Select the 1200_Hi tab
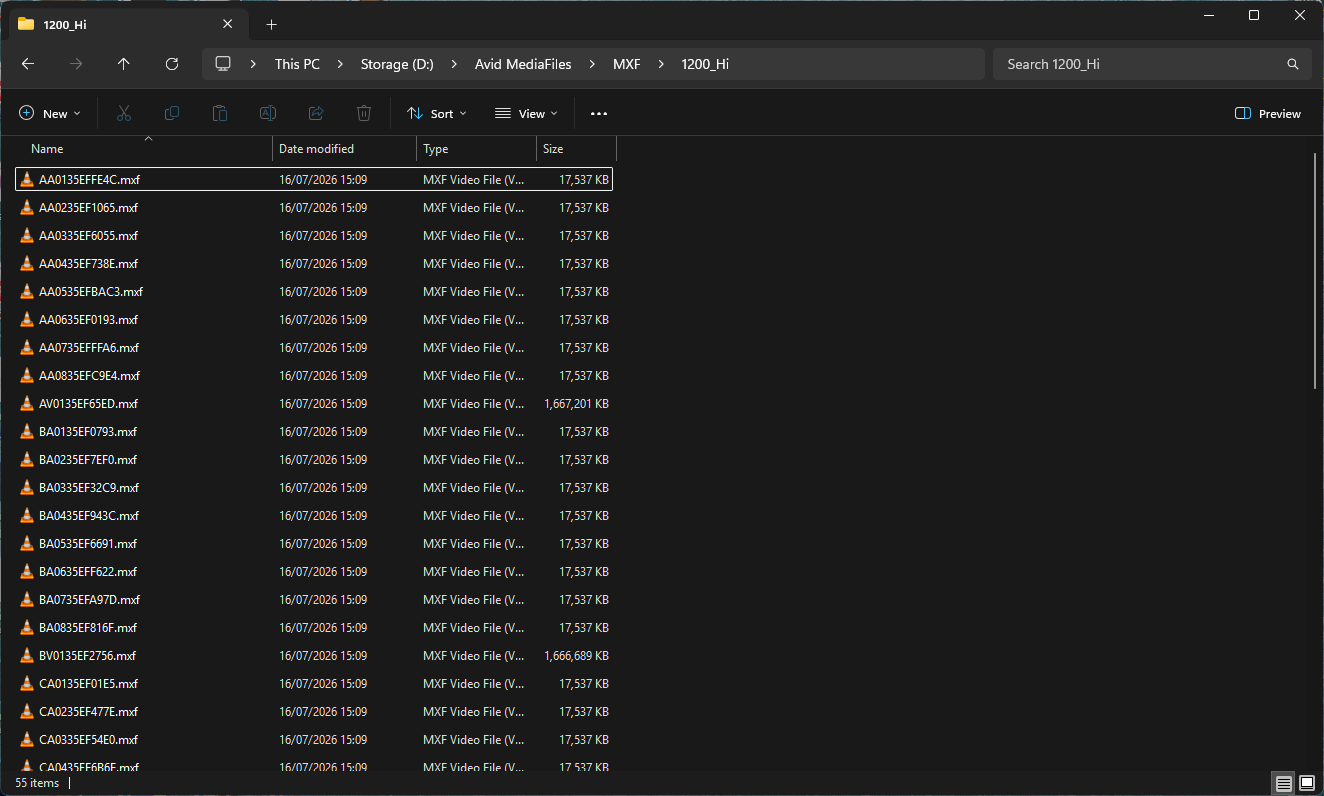Viewport: 1324px width, 796px height. click(x=127, y=24)
